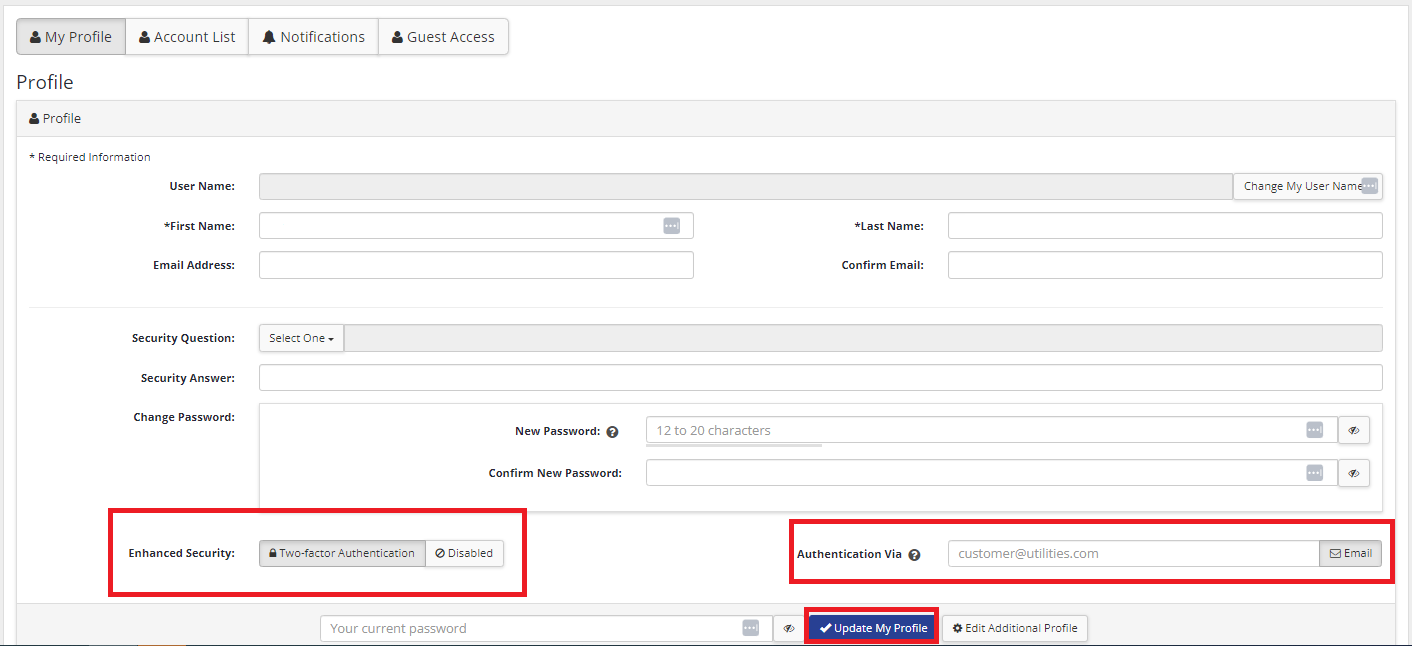Click the New Password help question-mark icon
The width and height of the screenshot is (1412, 646).
pyautogui.click(x=612, y=432)
